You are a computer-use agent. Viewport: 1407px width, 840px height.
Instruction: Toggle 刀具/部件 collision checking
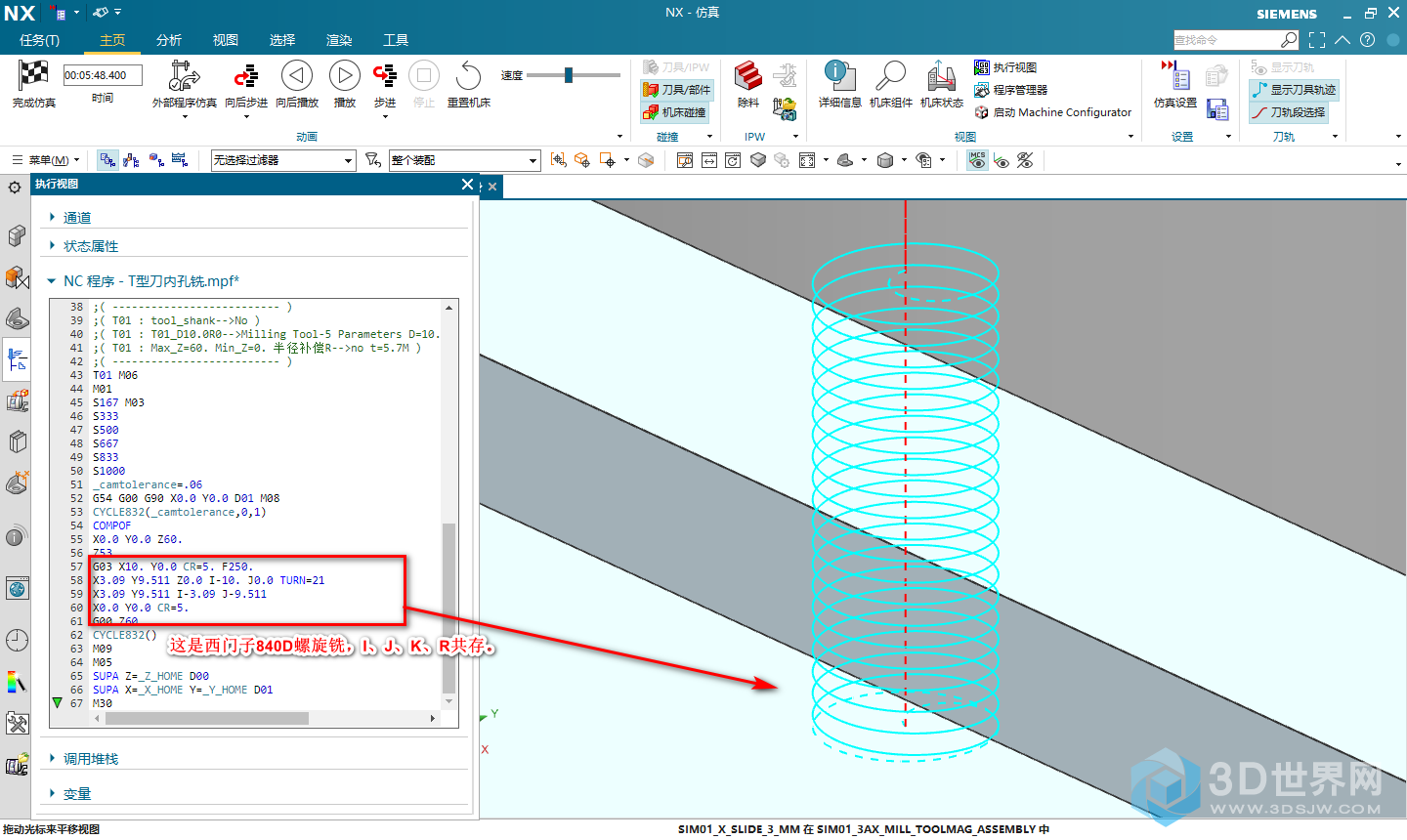[x=676, y=90]
